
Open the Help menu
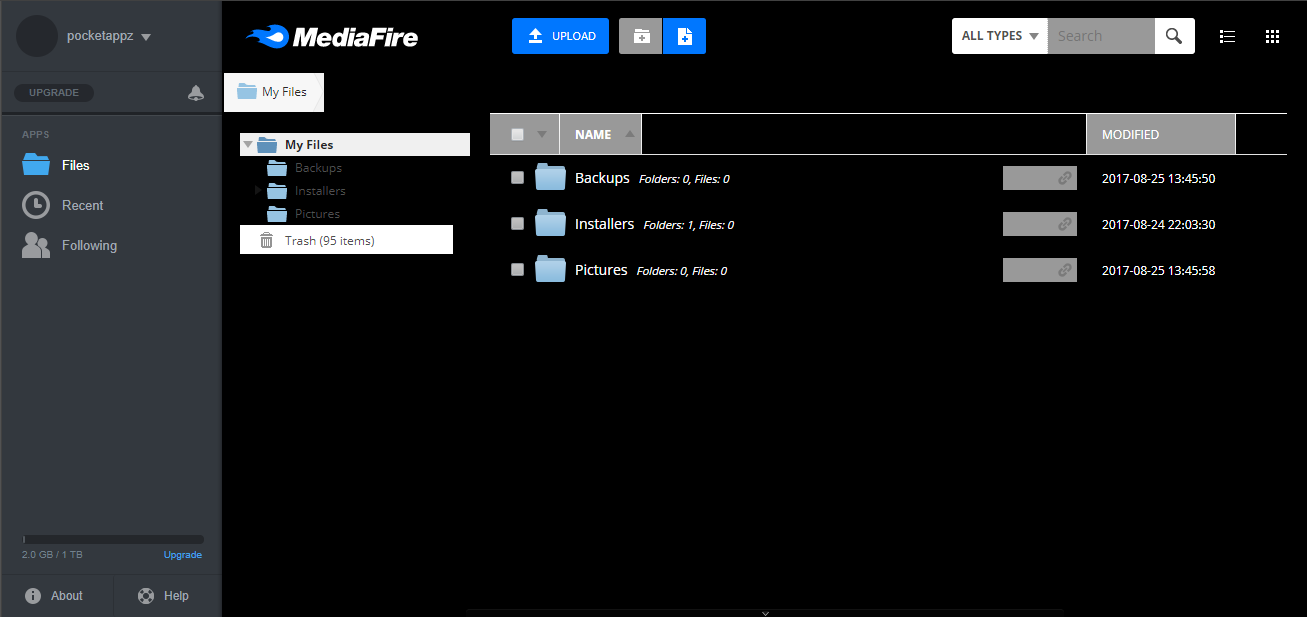coord(163,595)
